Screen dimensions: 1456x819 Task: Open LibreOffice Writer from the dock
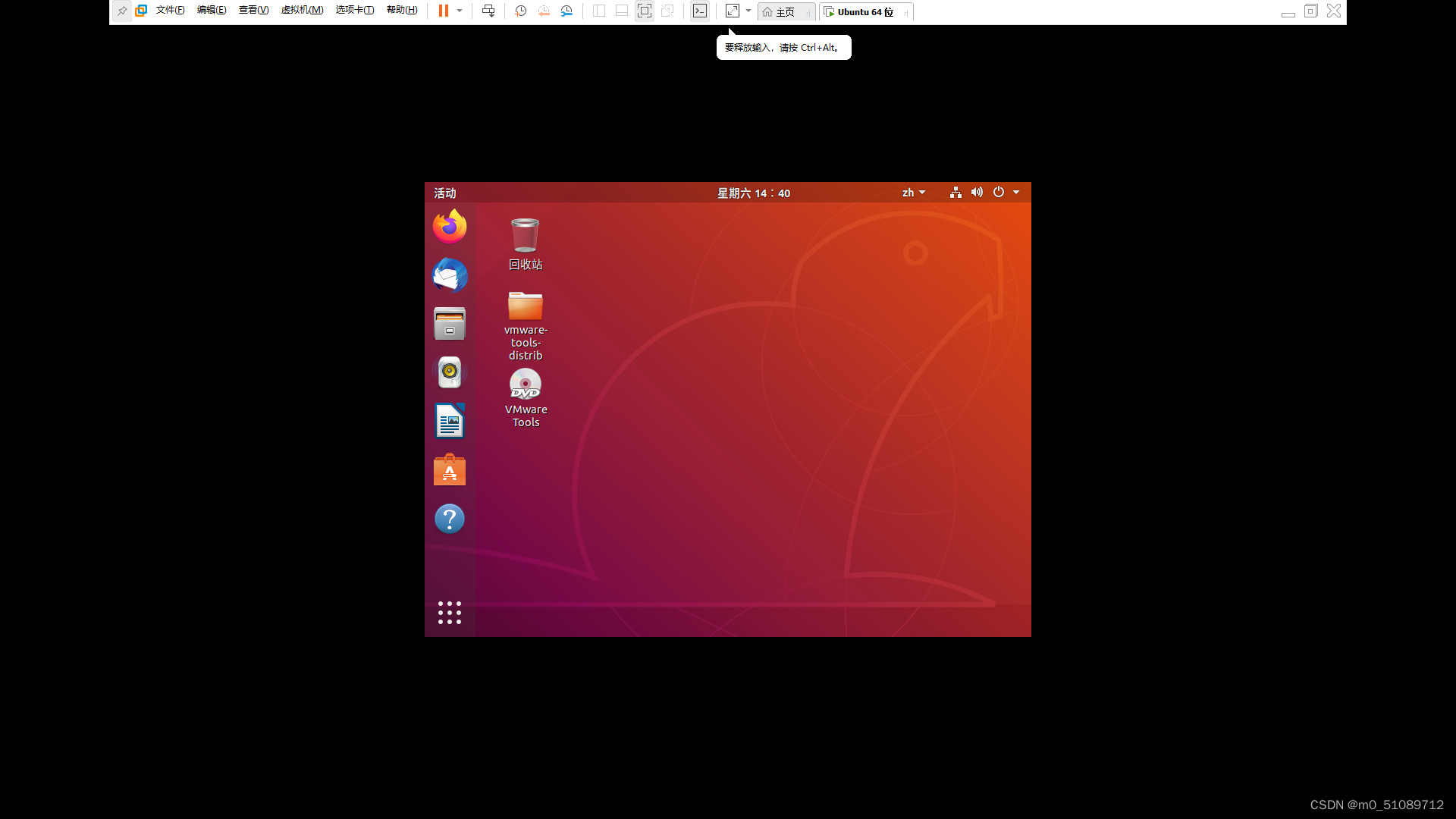450,422
